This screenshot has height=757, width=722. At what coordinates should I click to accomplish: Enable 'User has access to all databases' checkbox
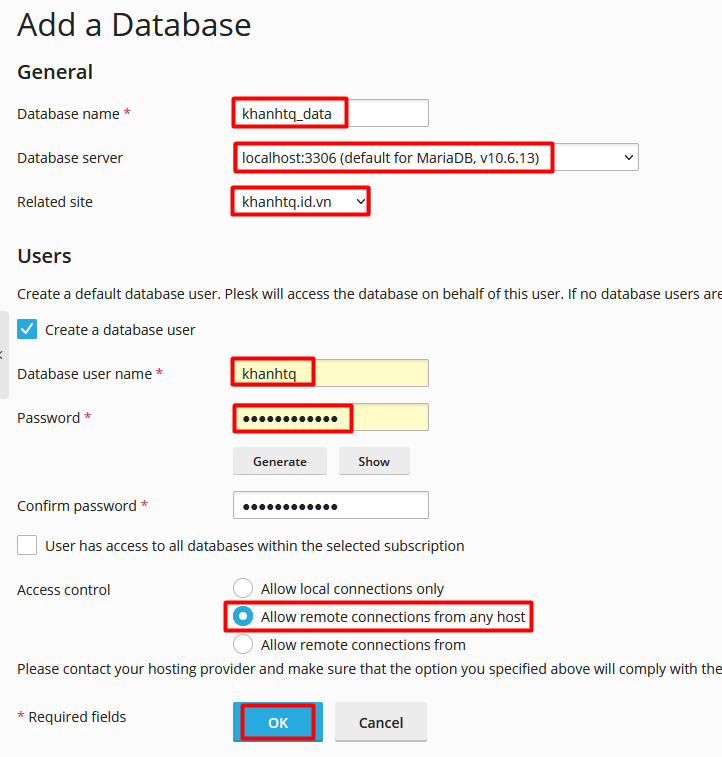pyautogui.click(x=28, y=546)
